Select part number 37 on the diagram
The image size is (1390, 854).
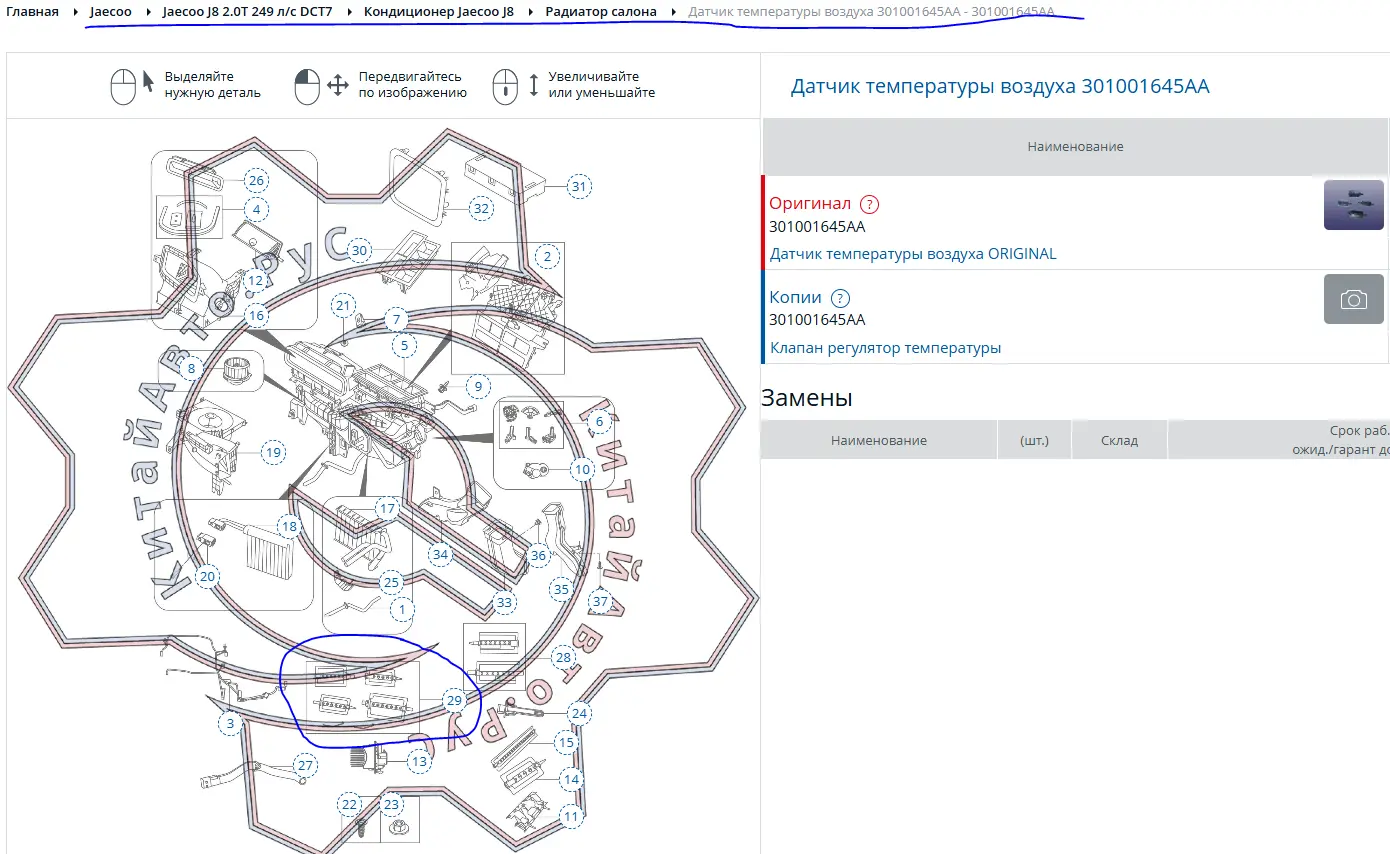(600, 602)
